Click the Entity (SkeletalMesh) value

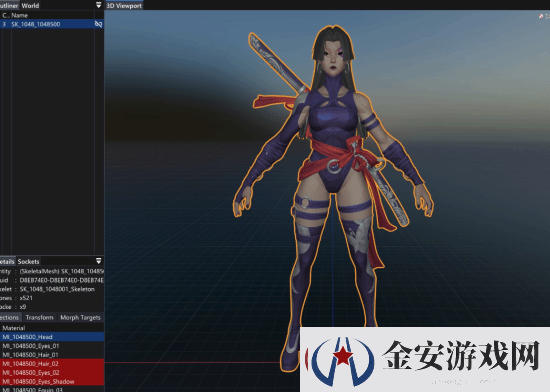62,271
